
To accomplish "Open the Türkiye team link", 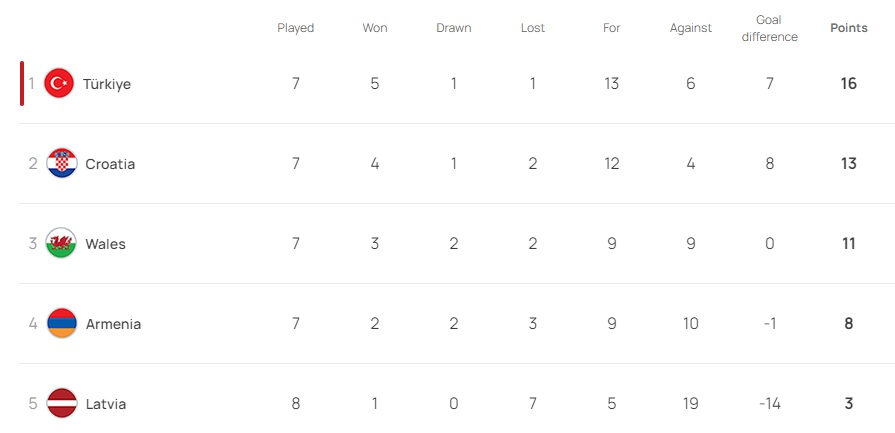I will pos(107,84).
